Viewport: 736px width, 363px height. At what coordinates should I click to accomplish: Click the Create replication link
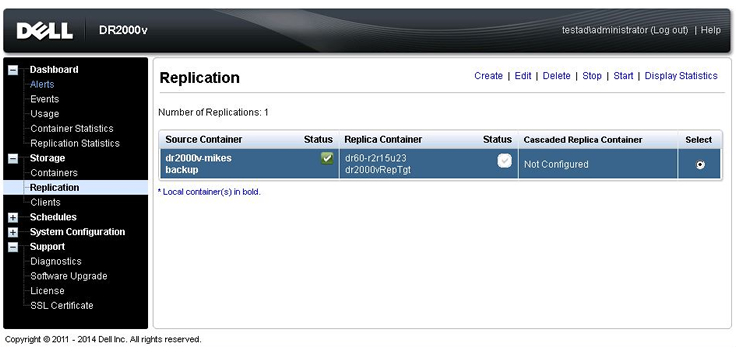point(488,76)
